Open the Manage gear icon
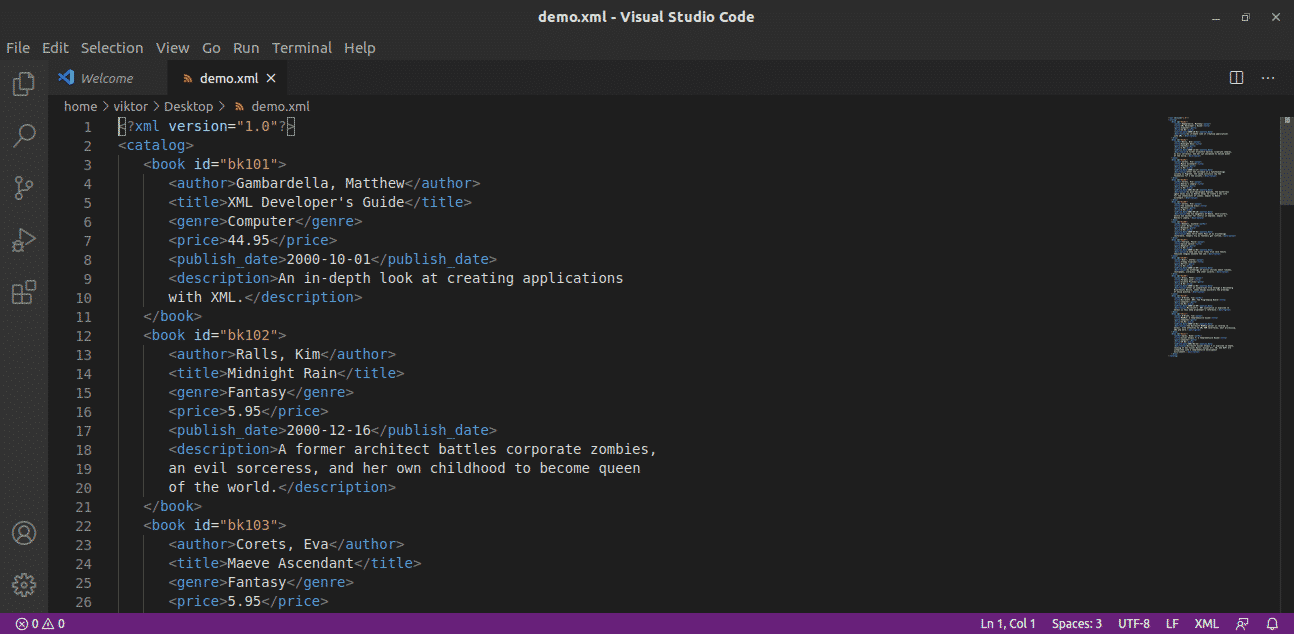The width and height of the screenshot is (1294, 634). [x=24, y=584]
